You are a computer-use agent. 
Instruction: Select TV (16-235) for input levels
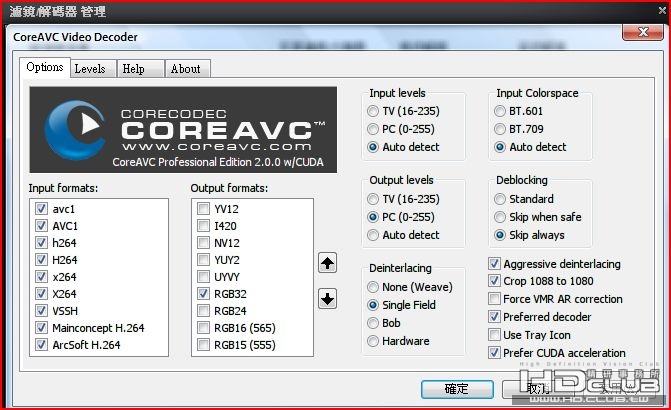[373, 111]
